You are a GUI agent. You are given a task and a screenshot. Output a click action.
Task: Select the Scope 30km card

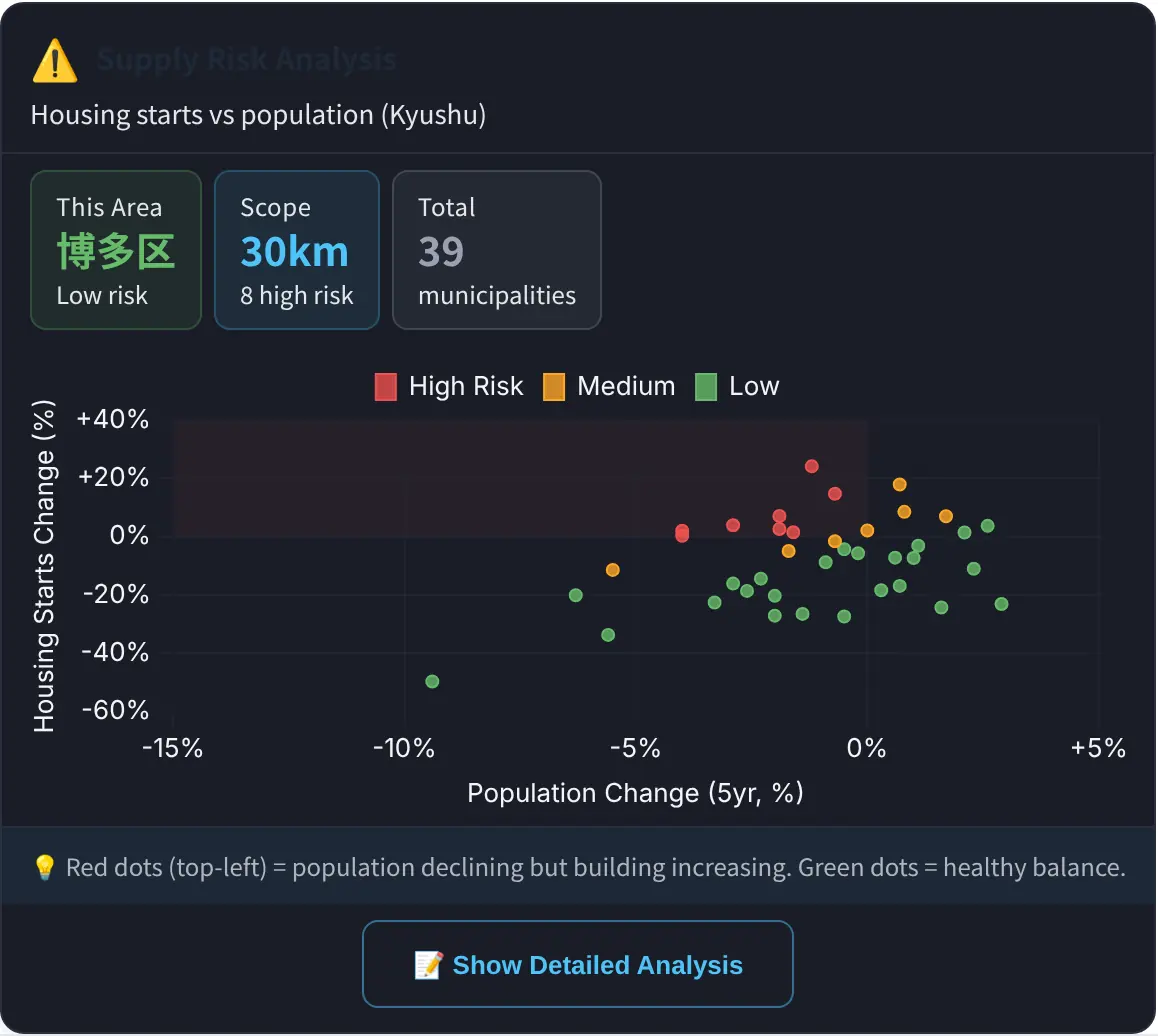(297, 250)
